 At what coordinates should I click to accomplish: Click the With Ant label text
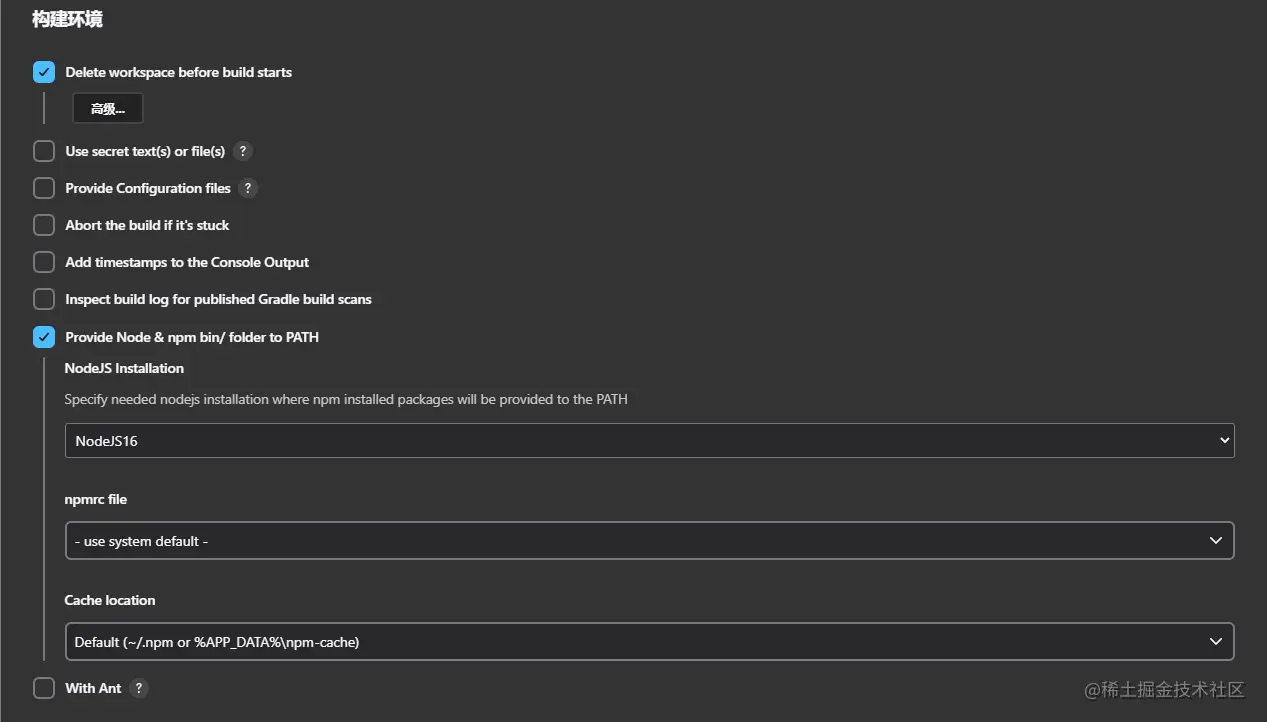pyautogui.click(x=93, y=688)
